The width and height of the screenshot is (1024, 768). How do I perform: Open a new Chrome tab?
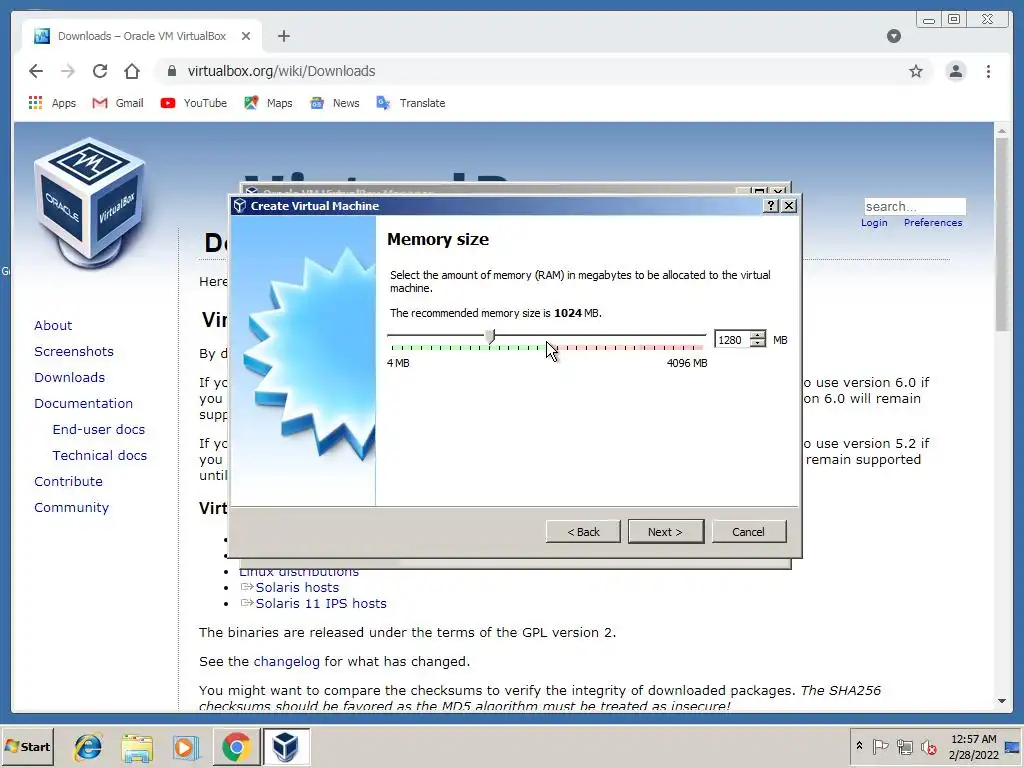click(283, 36)
